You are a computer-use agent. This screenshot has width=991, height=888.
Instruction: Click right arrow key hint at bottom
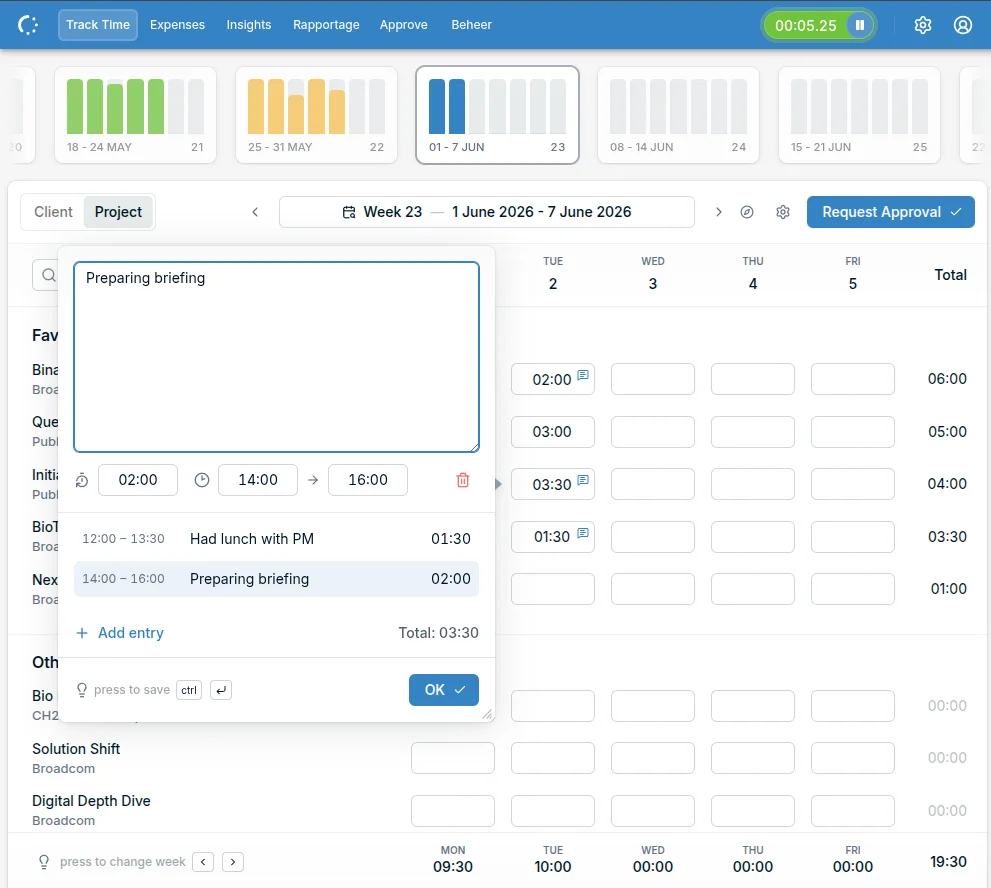pyautogui.click(x=233, y=862)
